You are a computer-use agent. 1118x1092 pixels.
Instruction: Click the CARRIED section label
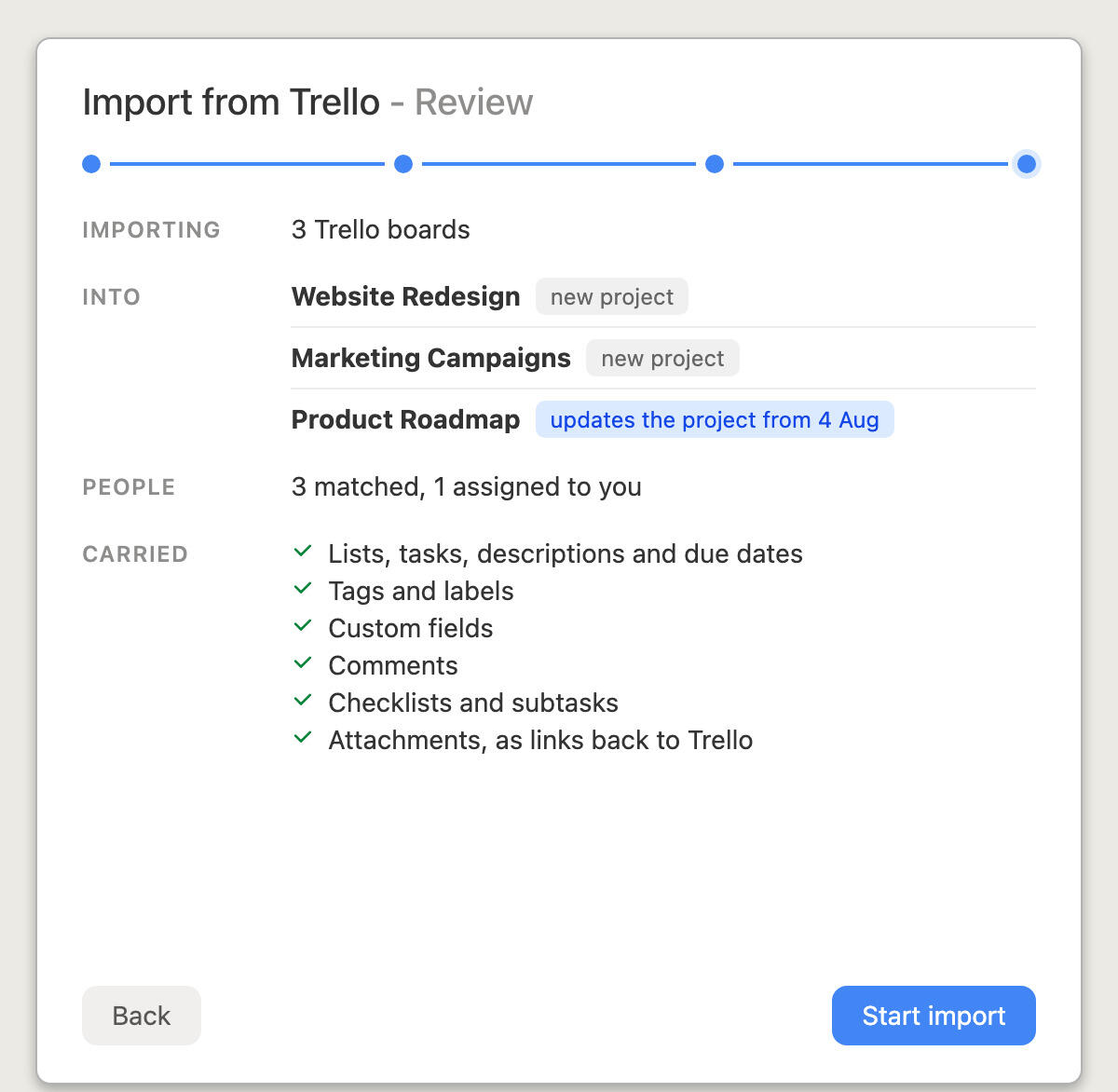coord(135,554)
